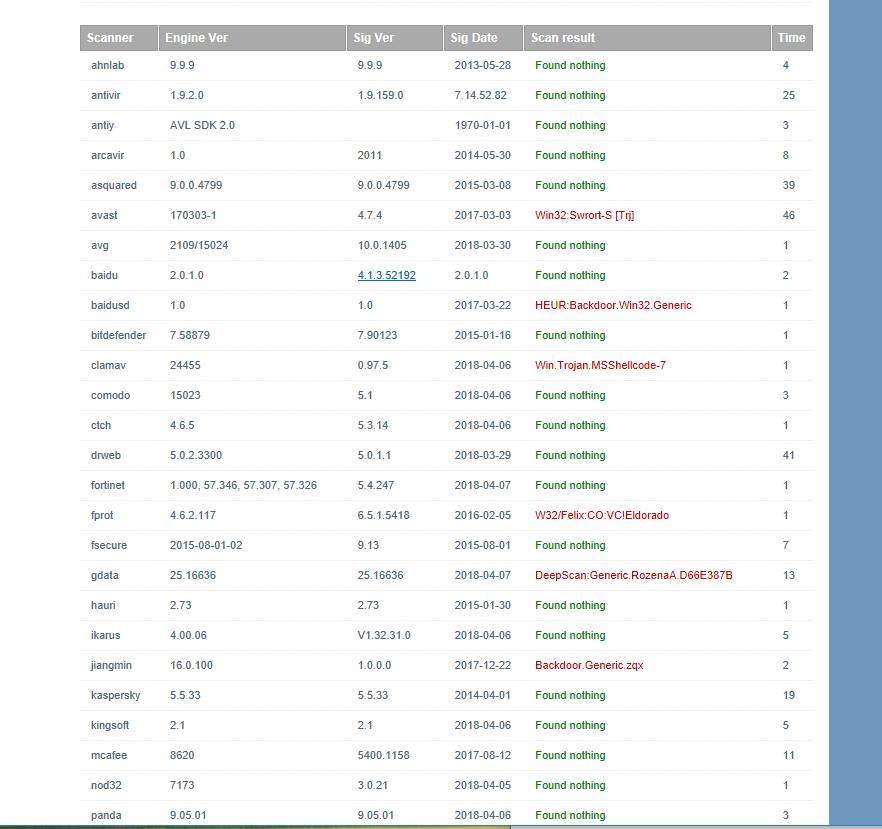Screen dimensions: 882x829
Task: Click the ahnlab Found nothing result
Action: [x=570, y=65]
